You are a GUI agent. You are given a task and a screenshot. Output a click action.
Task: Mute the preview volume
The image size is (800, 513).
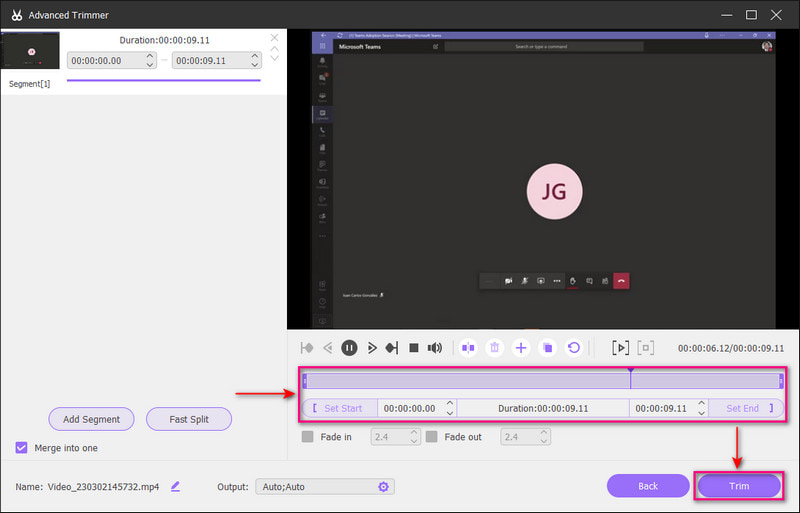[x=435, y=348]
